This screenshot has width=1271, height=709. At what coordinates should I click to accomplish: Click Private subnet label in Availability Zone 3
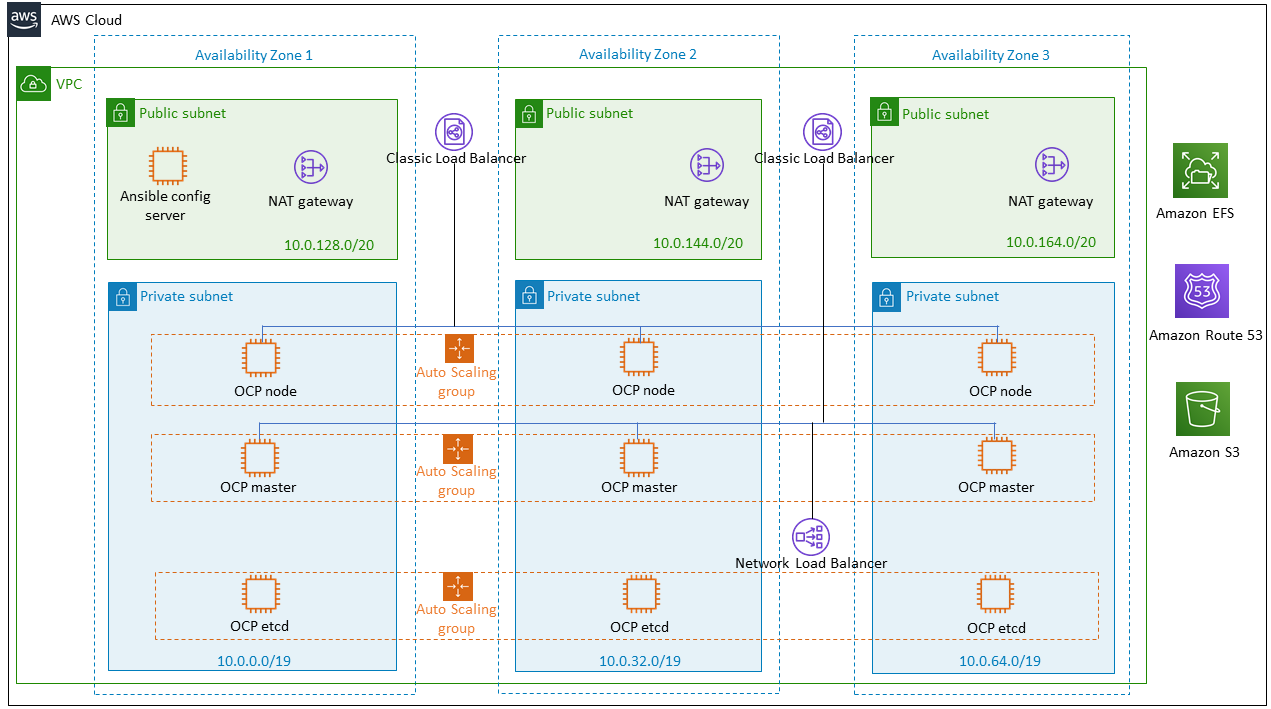(x=952, y=296)
